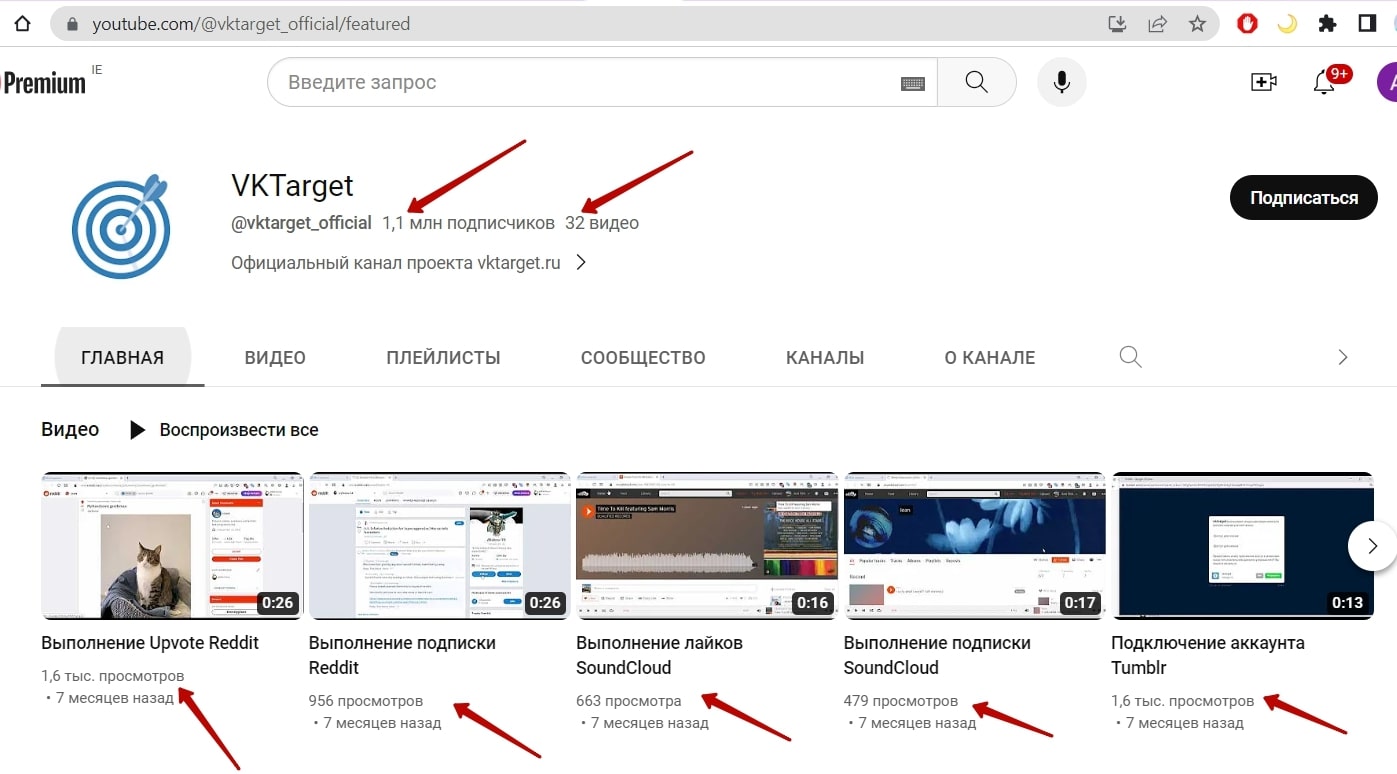Click title Выполнение подписки Reddit
Screen dimensions: 1397x774
[x=402, y=655]
